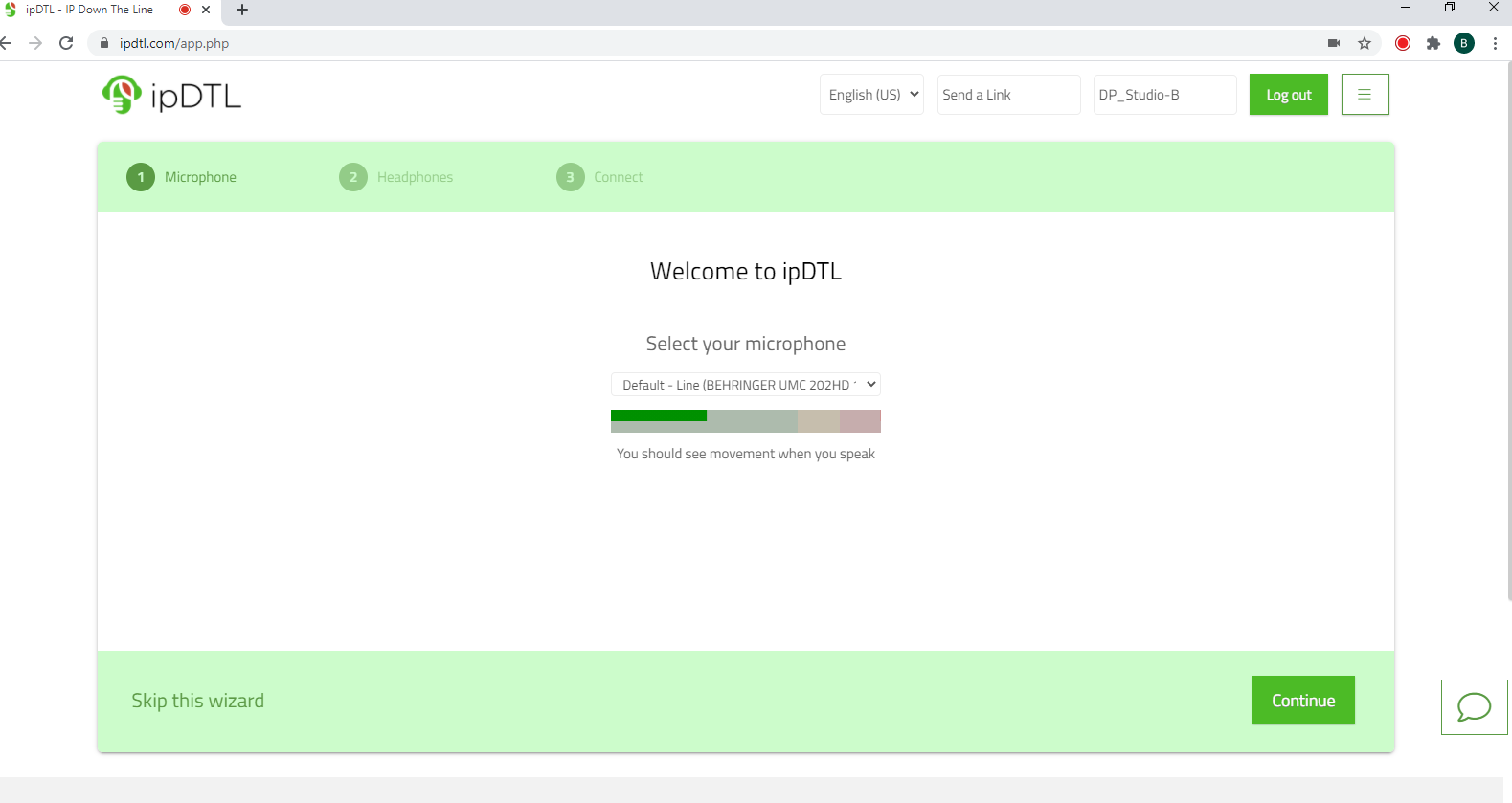Open the chat bubble widget
The width and height of the screenshot is (1512, 803).
pyautogui.click(x=1474, y=707)
